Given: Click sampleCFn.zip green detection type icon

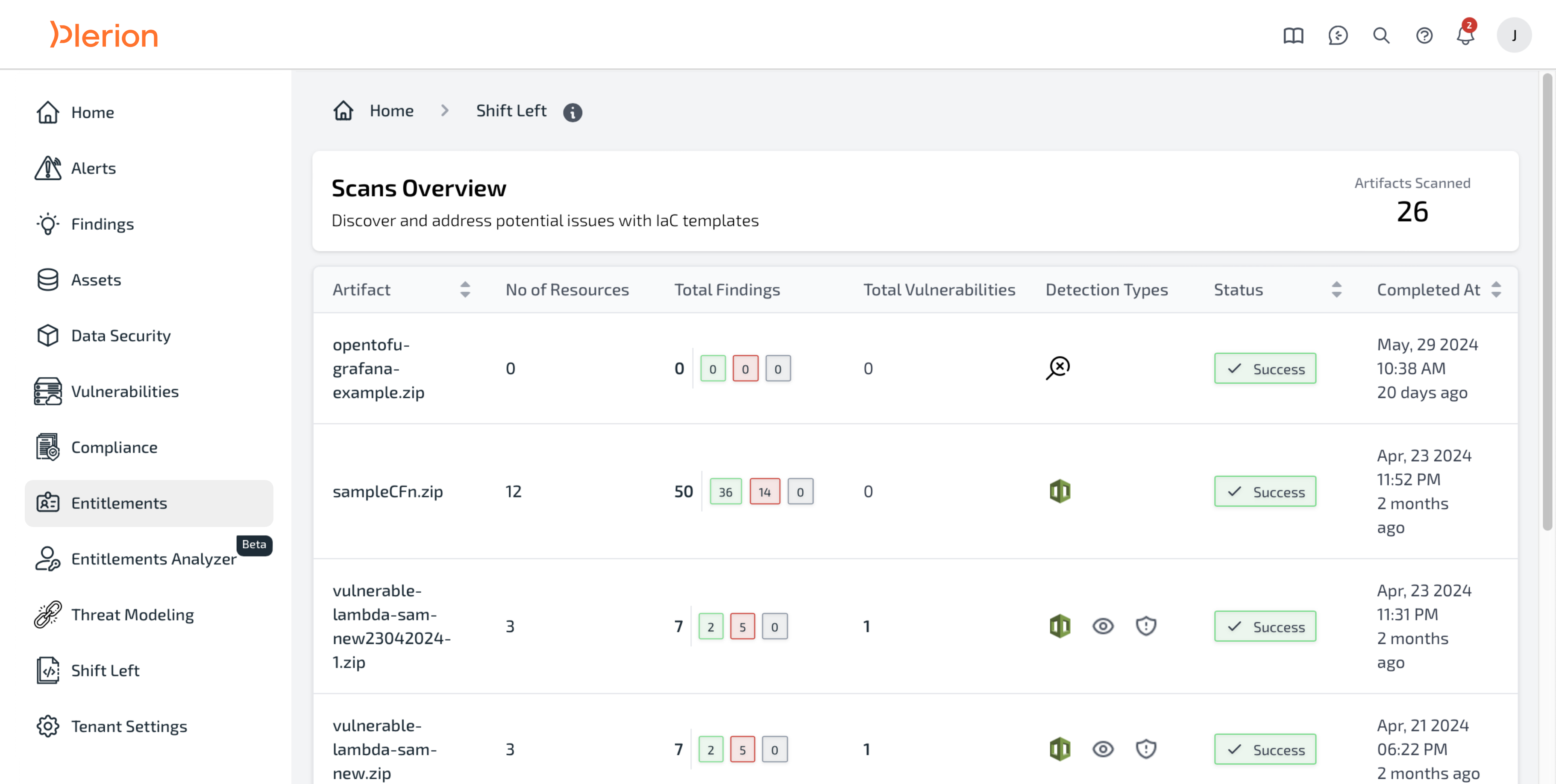Looking at the screenshot, I should [x=1060, y=491].
